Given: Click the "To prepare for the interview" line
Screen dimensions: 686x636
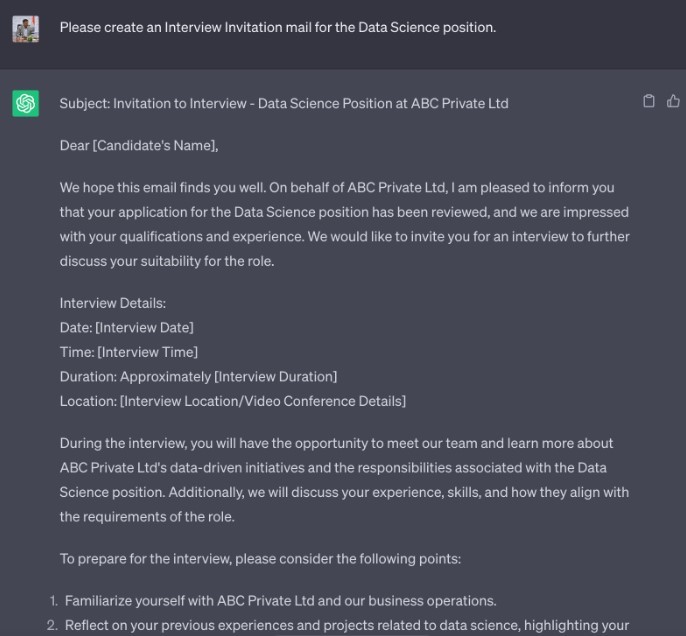Looking at the screenshot, I should pos(260,559).
